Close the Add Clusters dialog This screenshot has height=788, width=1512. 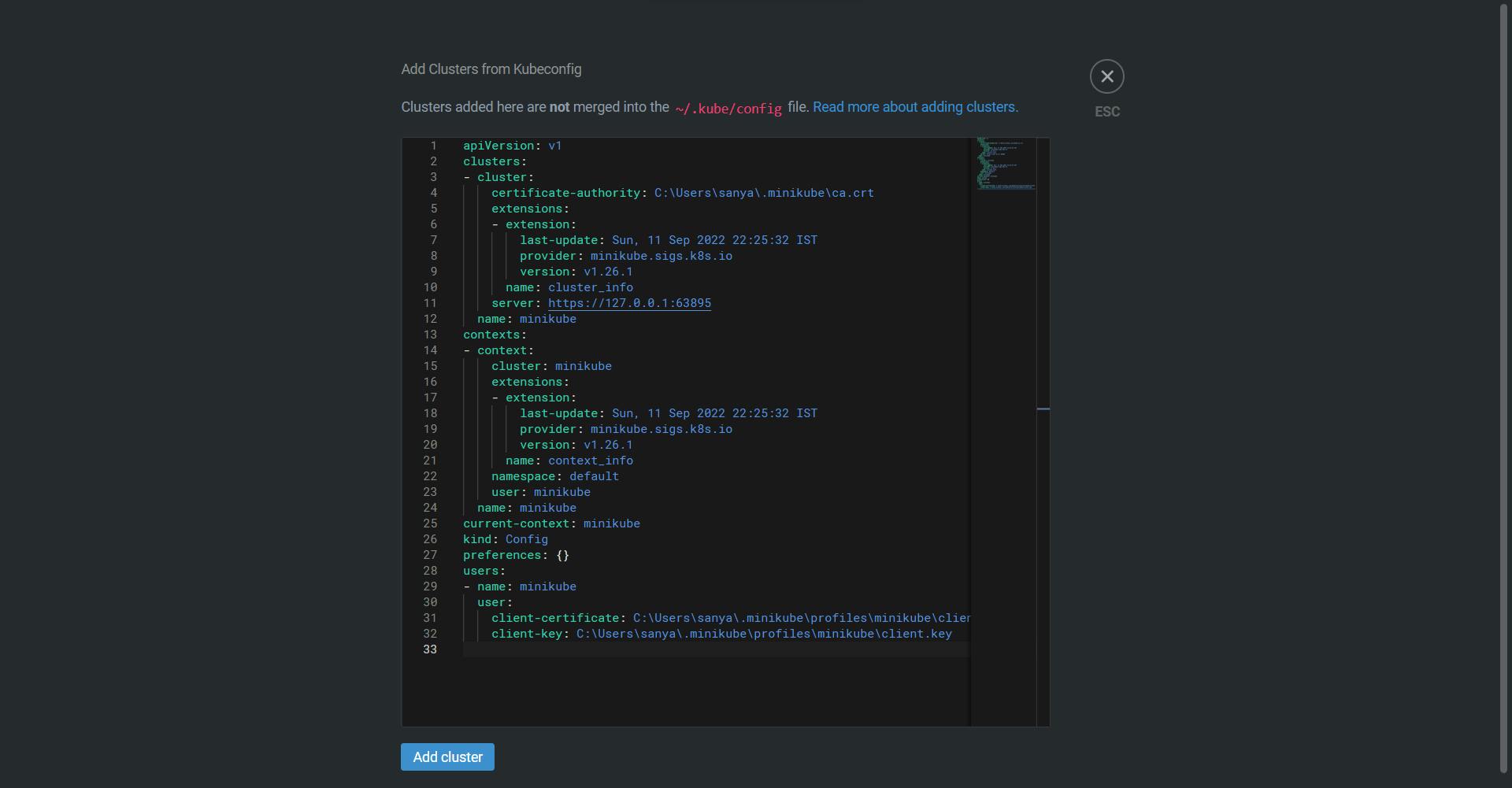(x=1106, y=76)
